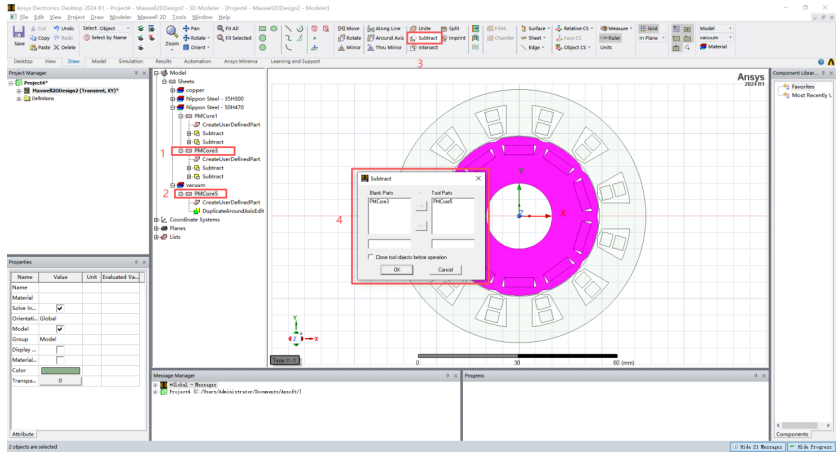839x452 pixels.
Task: Click the Imprint tool
Action: tap(454, 38)
